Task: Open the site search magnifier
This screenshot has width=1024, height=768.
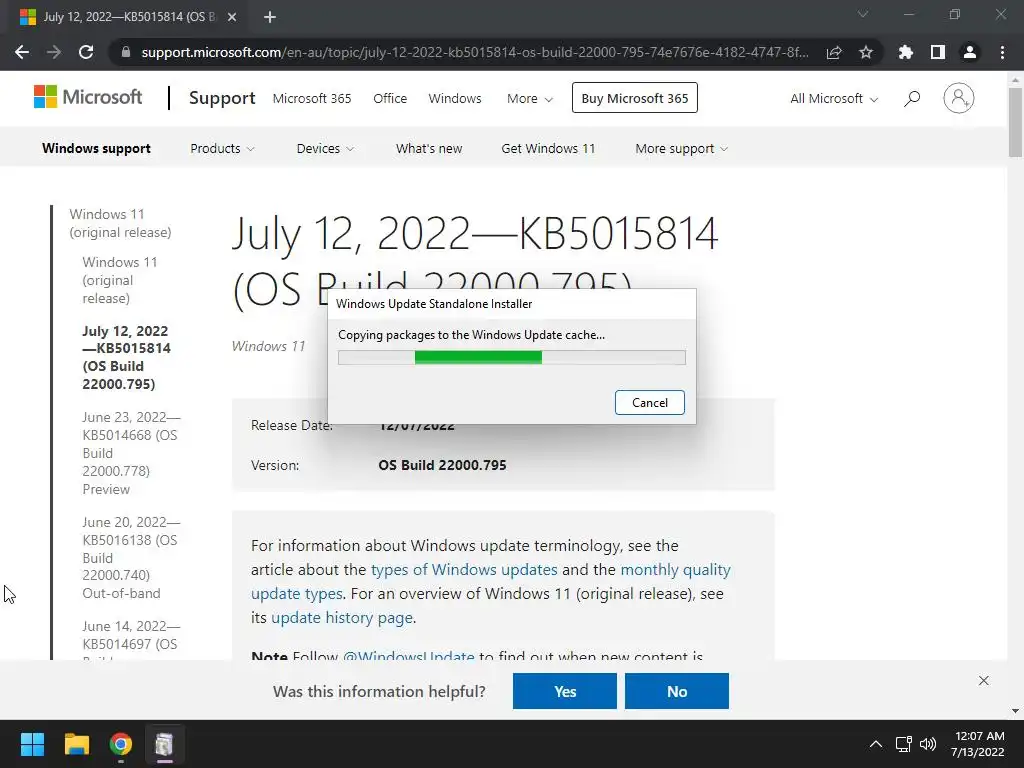Action: point(912,99)
